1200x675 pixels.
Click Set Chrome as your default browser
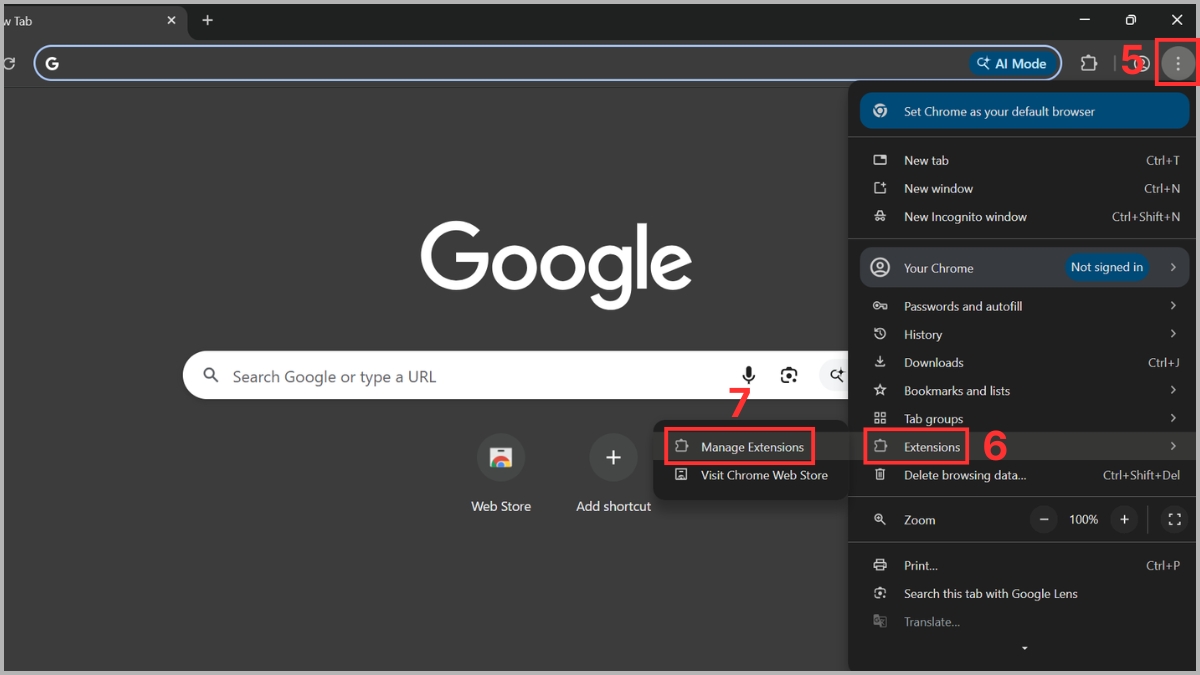(1025, 112)
